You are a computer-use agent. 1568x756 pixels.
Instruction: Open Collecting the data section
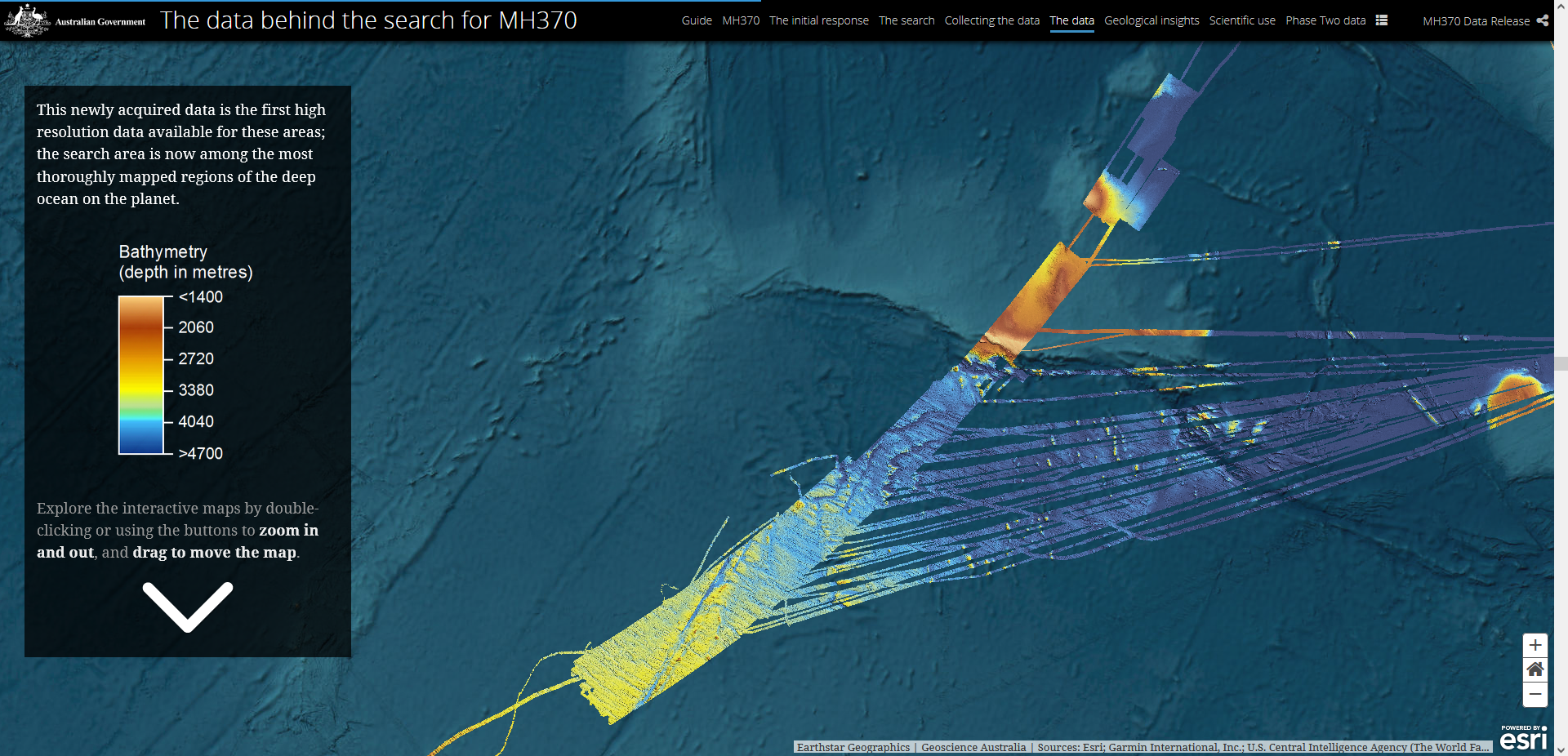click(x=992, y=20)
